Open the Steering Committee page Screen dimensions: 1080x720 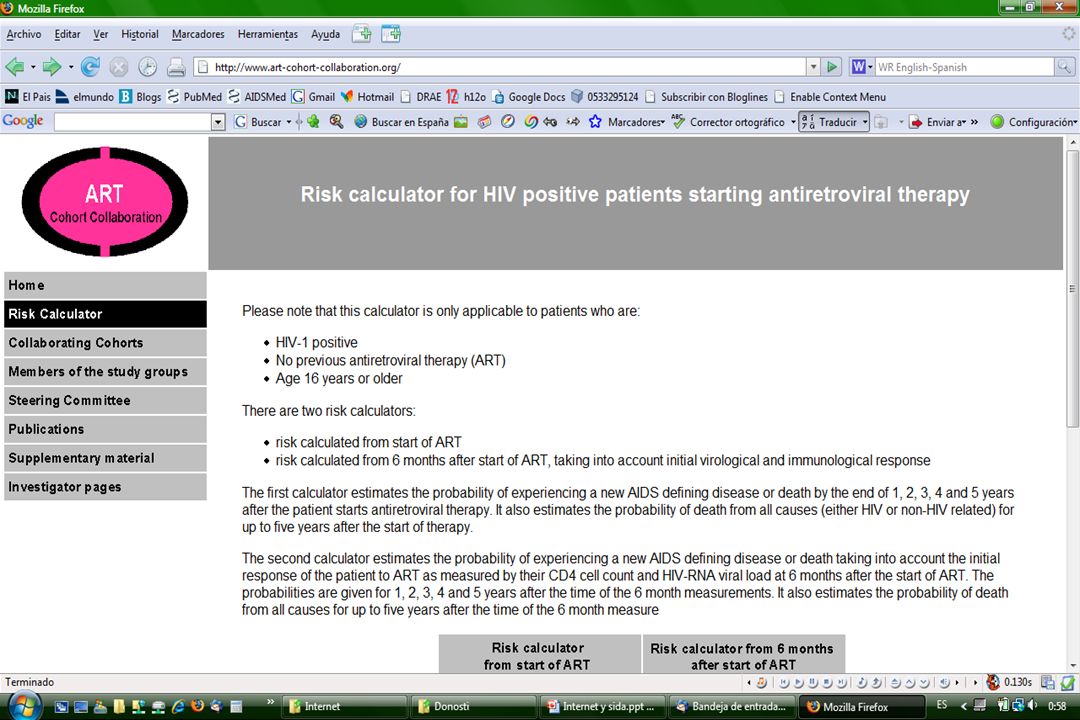105,400
